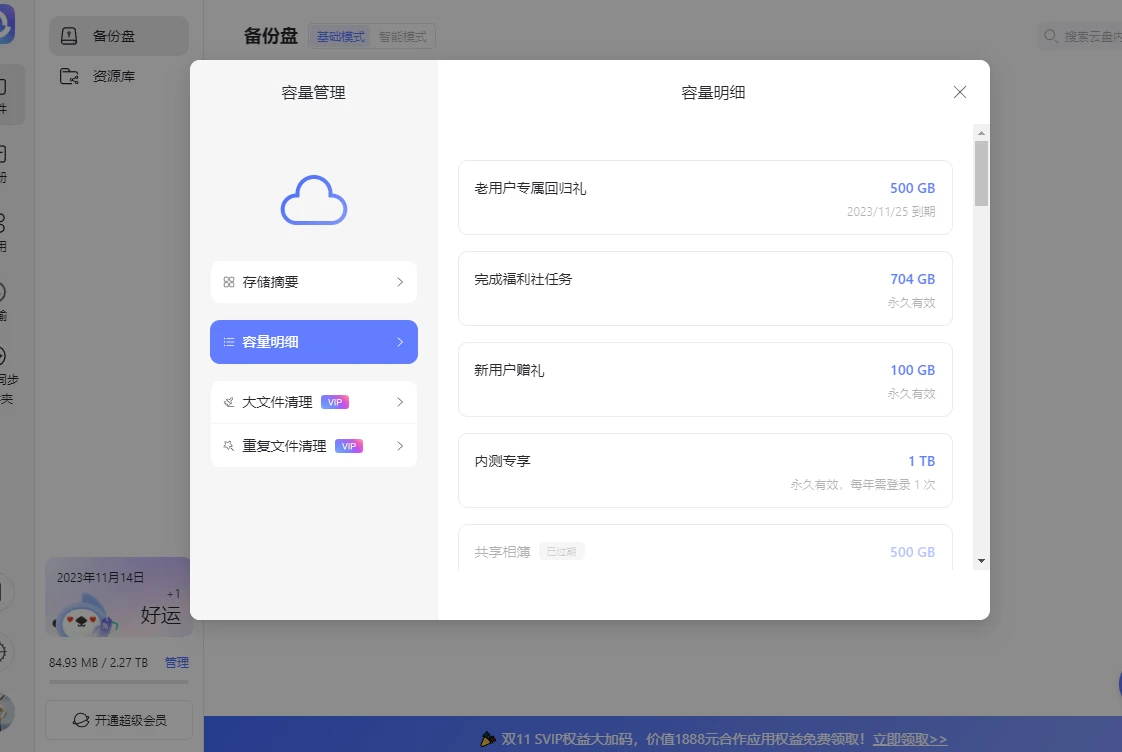Select the 容量明细 menu item
1122x752 pixels.
(x=313, y=342)
